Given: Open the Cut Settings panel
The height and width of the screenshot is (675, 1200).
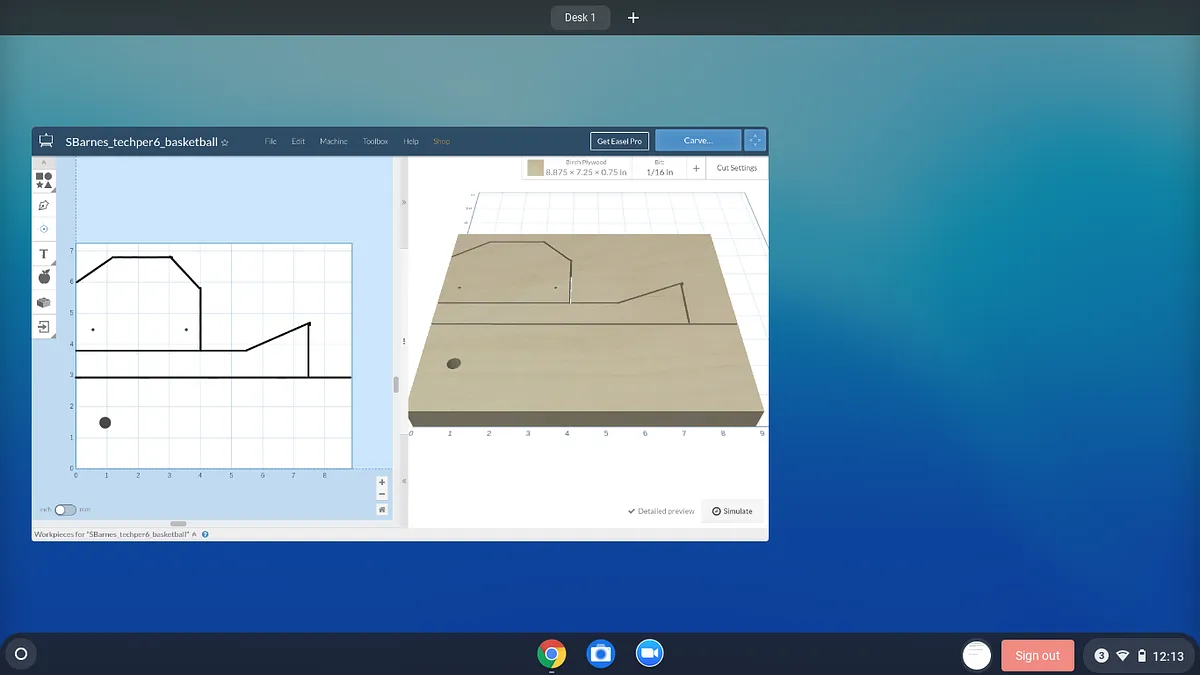Looking at the screenshot, I should click(x=737, y=168).
